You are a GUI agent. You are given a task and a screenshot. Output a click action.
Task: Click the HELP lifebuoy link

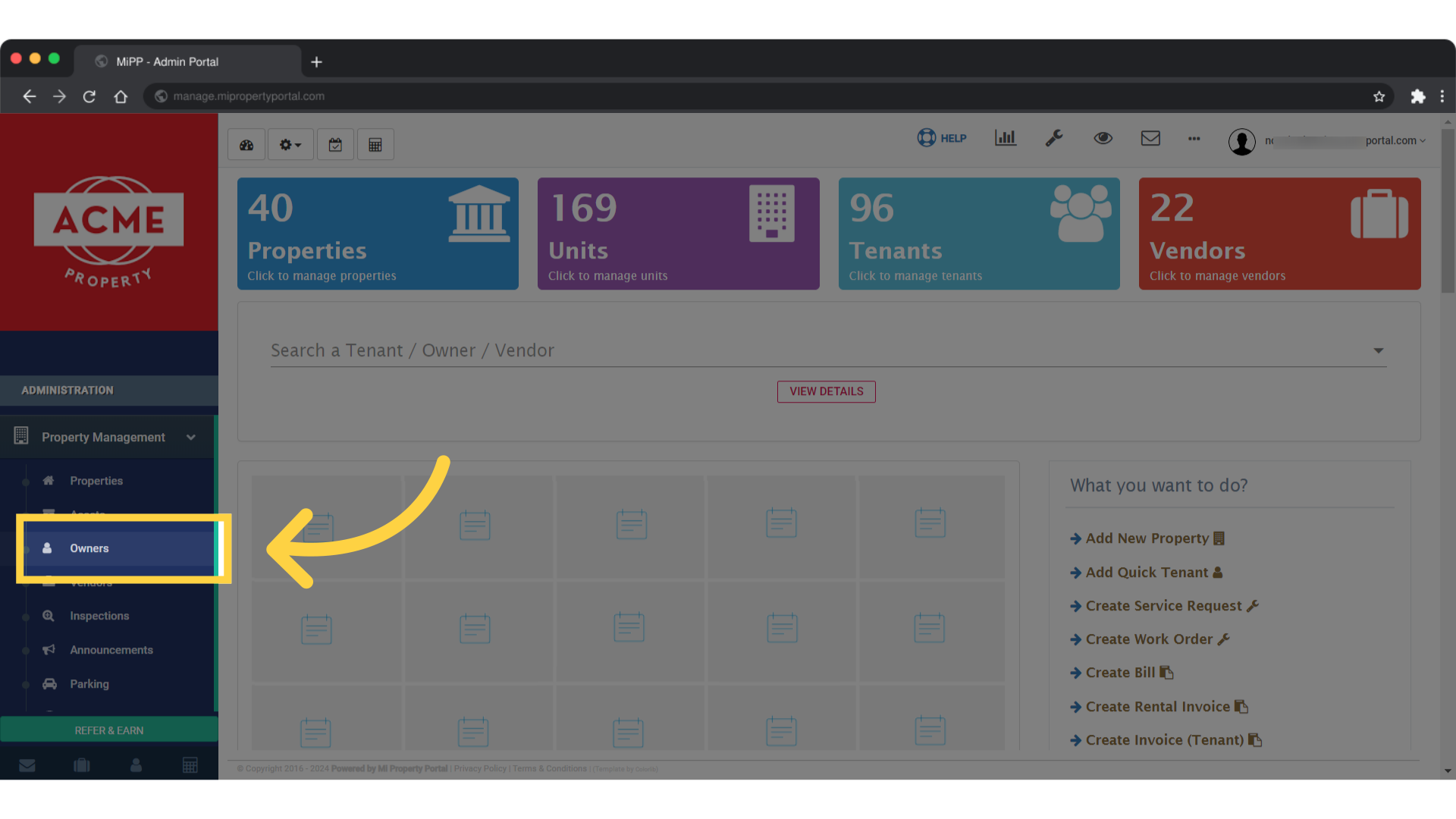pos(942,138)
